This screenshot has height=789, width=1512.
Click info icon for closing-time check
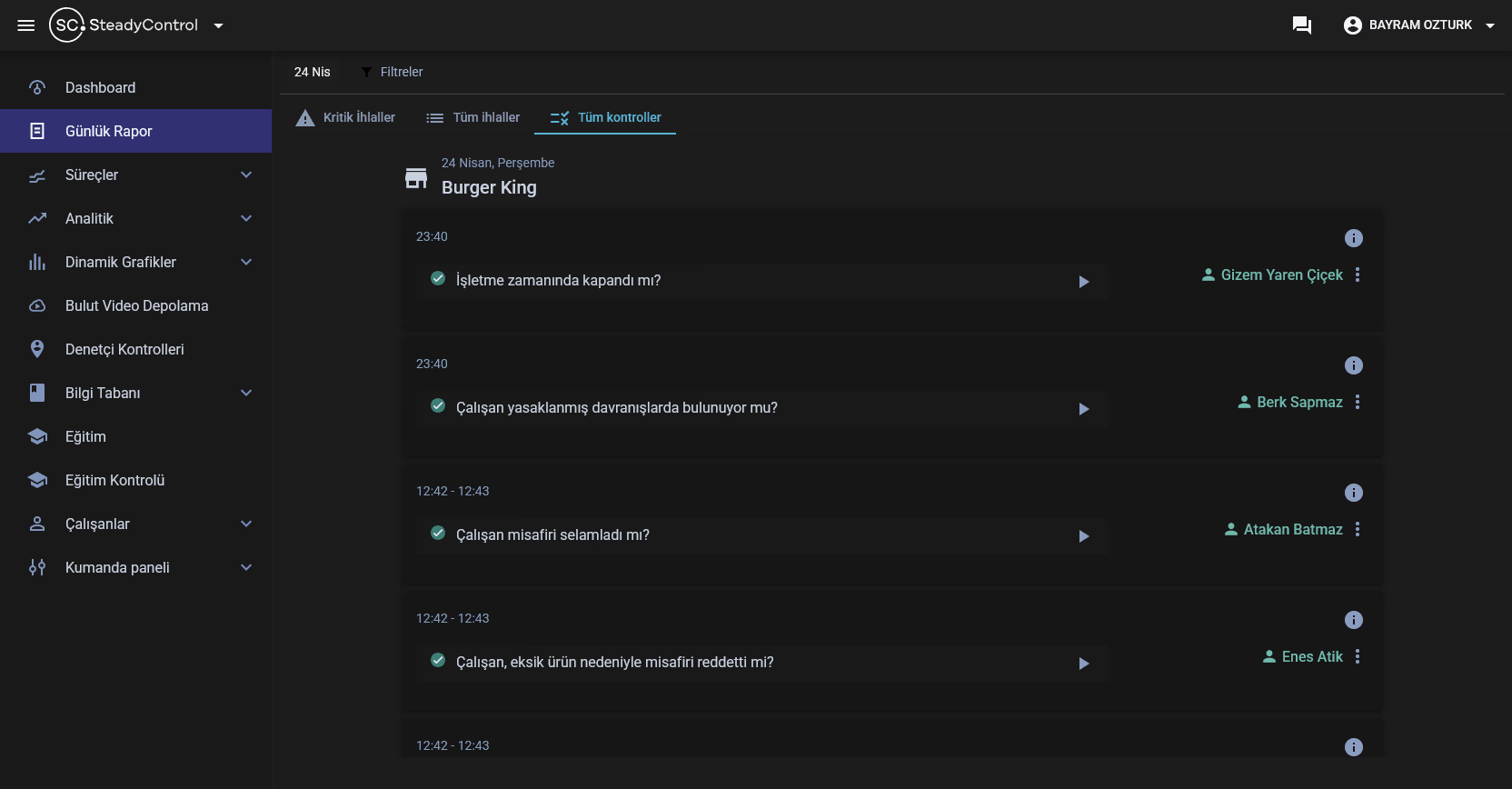1353,238
